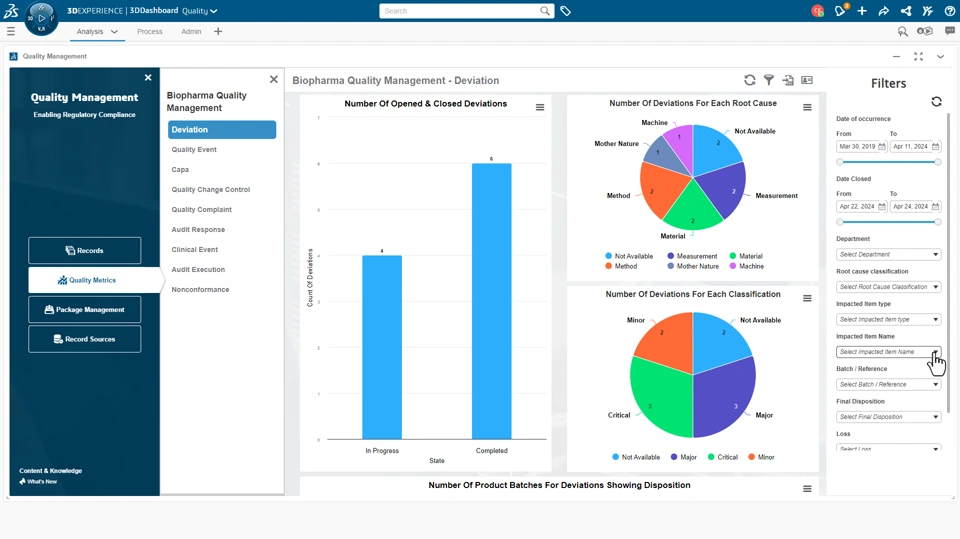The image size is (960, 539).
Task: Open the help question mark icon
Action: click(950, 11)
